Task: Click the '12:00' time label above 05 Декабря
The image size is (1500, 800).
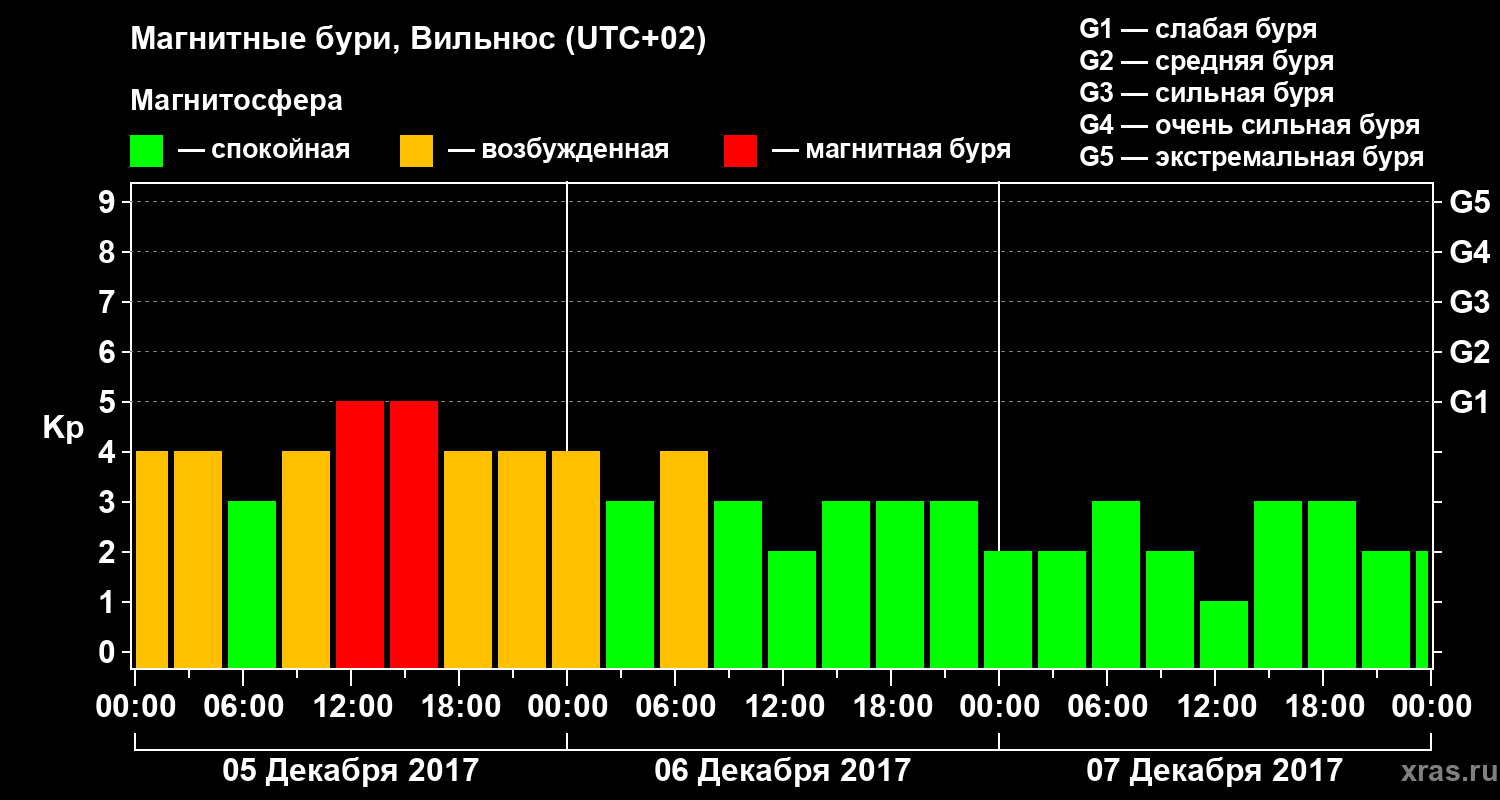Action: 351,707
